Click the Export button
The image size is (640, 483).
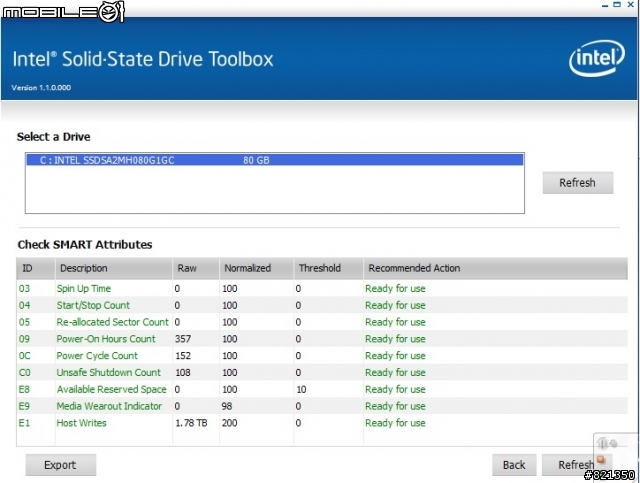pos(60,465)
